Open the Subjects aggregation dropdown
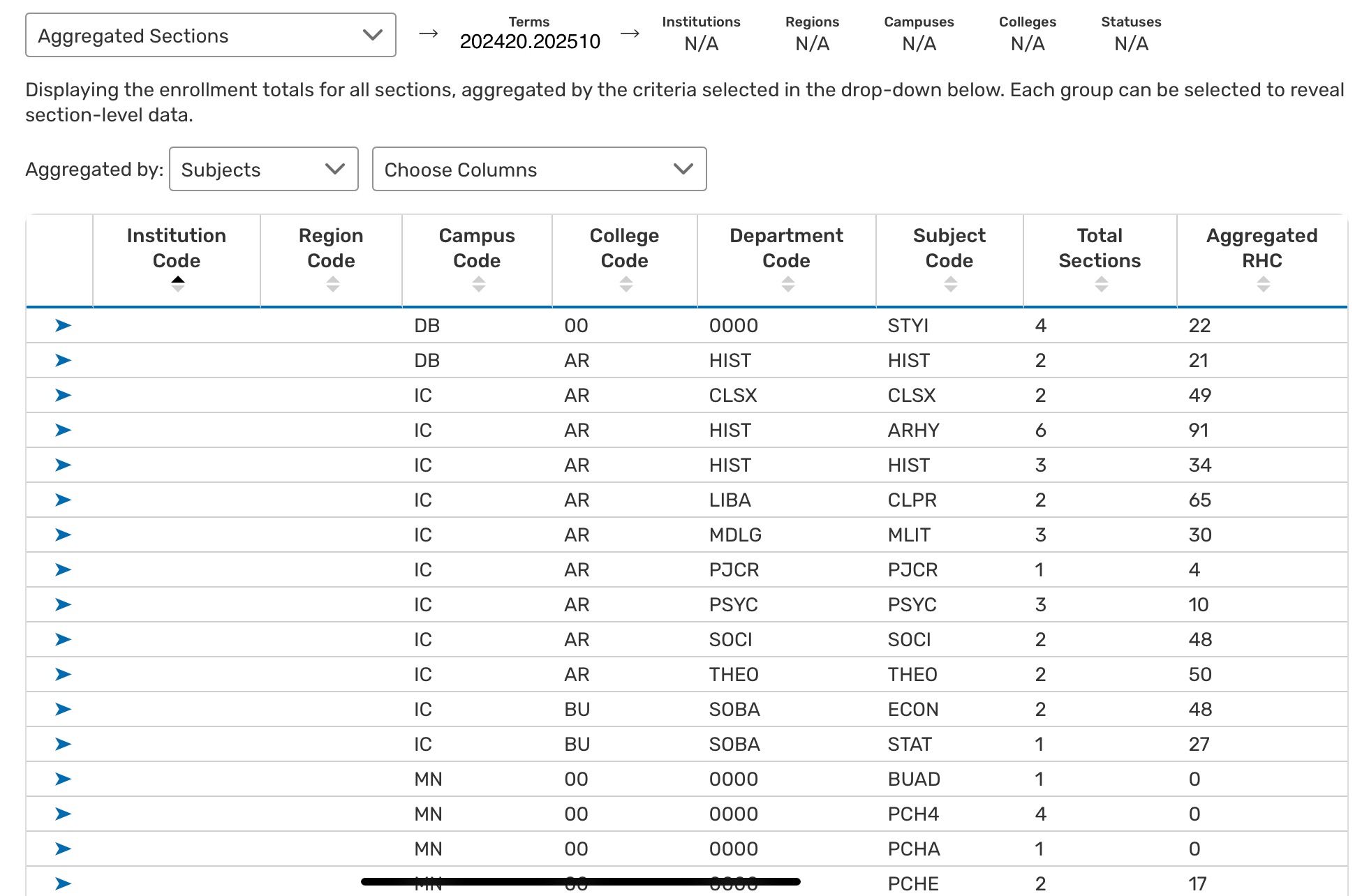Screen dimensions: 1369x896 [x=263, y=170]
